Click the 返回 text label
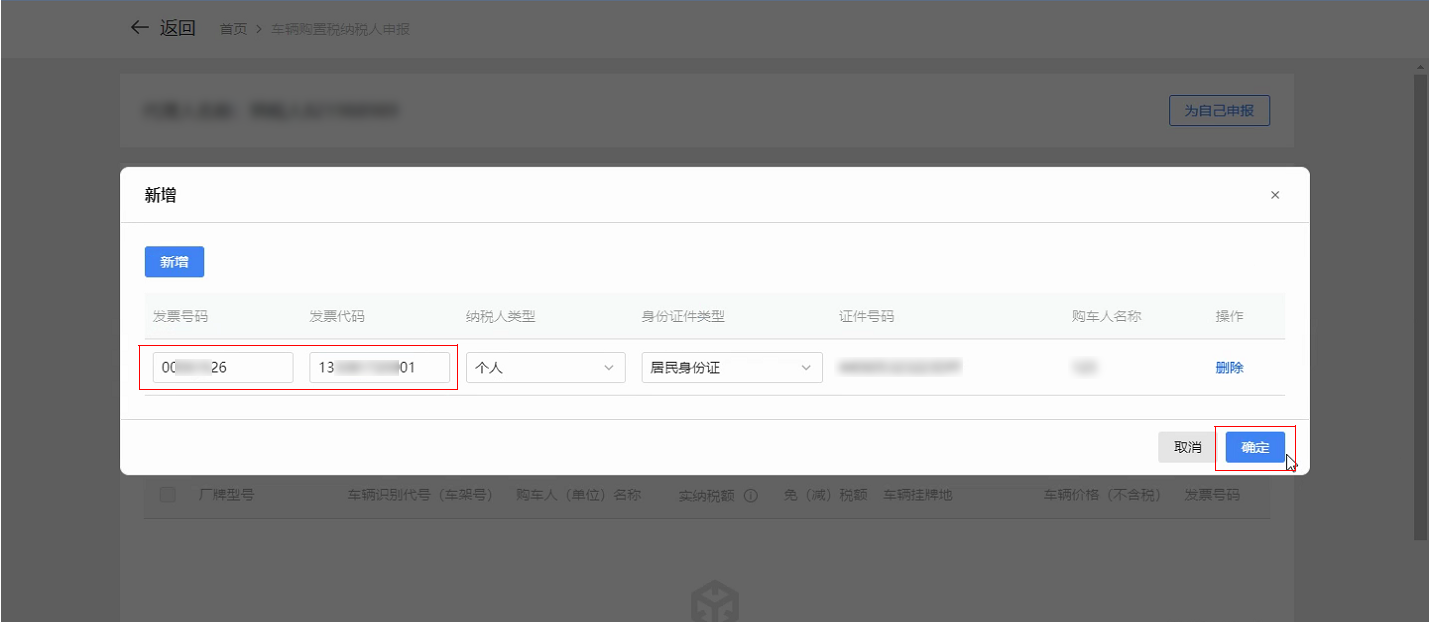This screenshot has width=1430, height=622. [178, 28]
